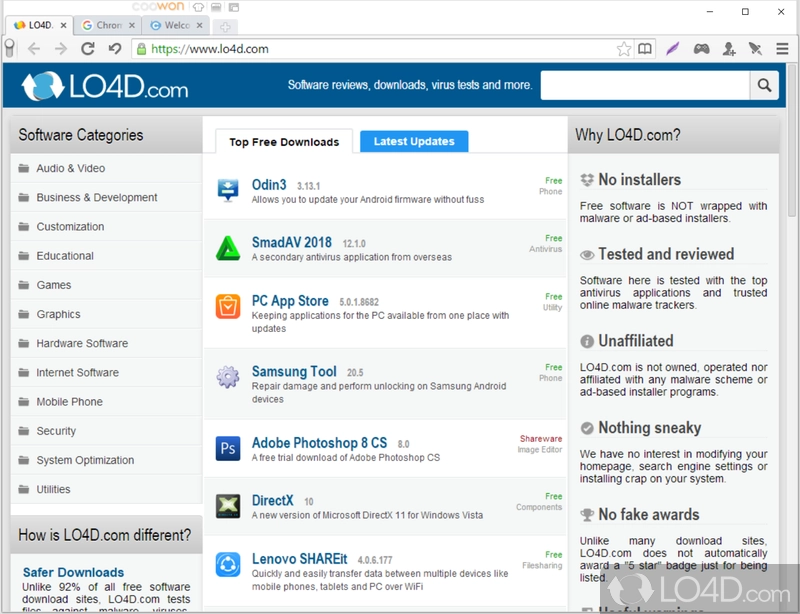
Task: Reload the page with refresh icon
Action: tap(88, 49)
